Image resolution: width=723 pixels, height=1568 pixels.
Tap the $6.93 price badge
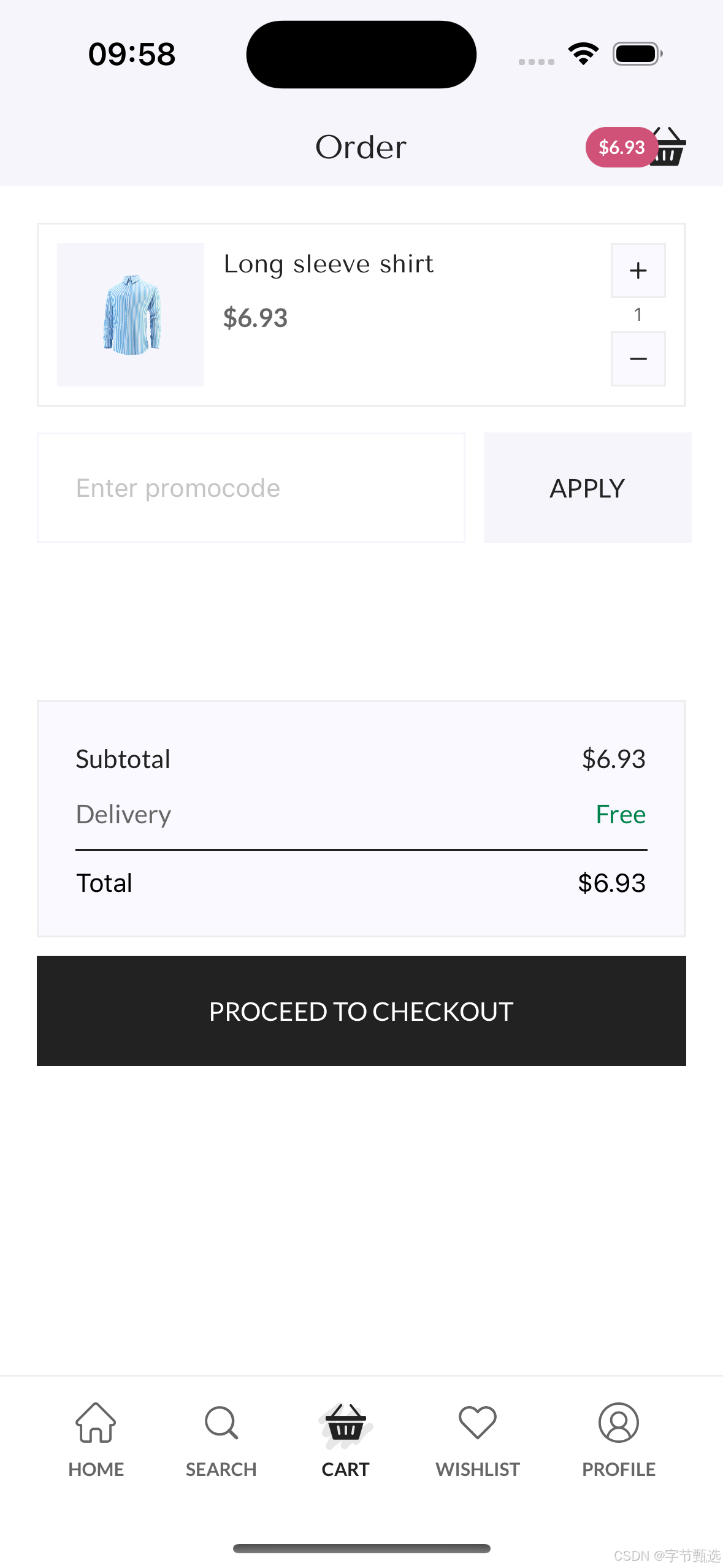[x=621, y=147]
